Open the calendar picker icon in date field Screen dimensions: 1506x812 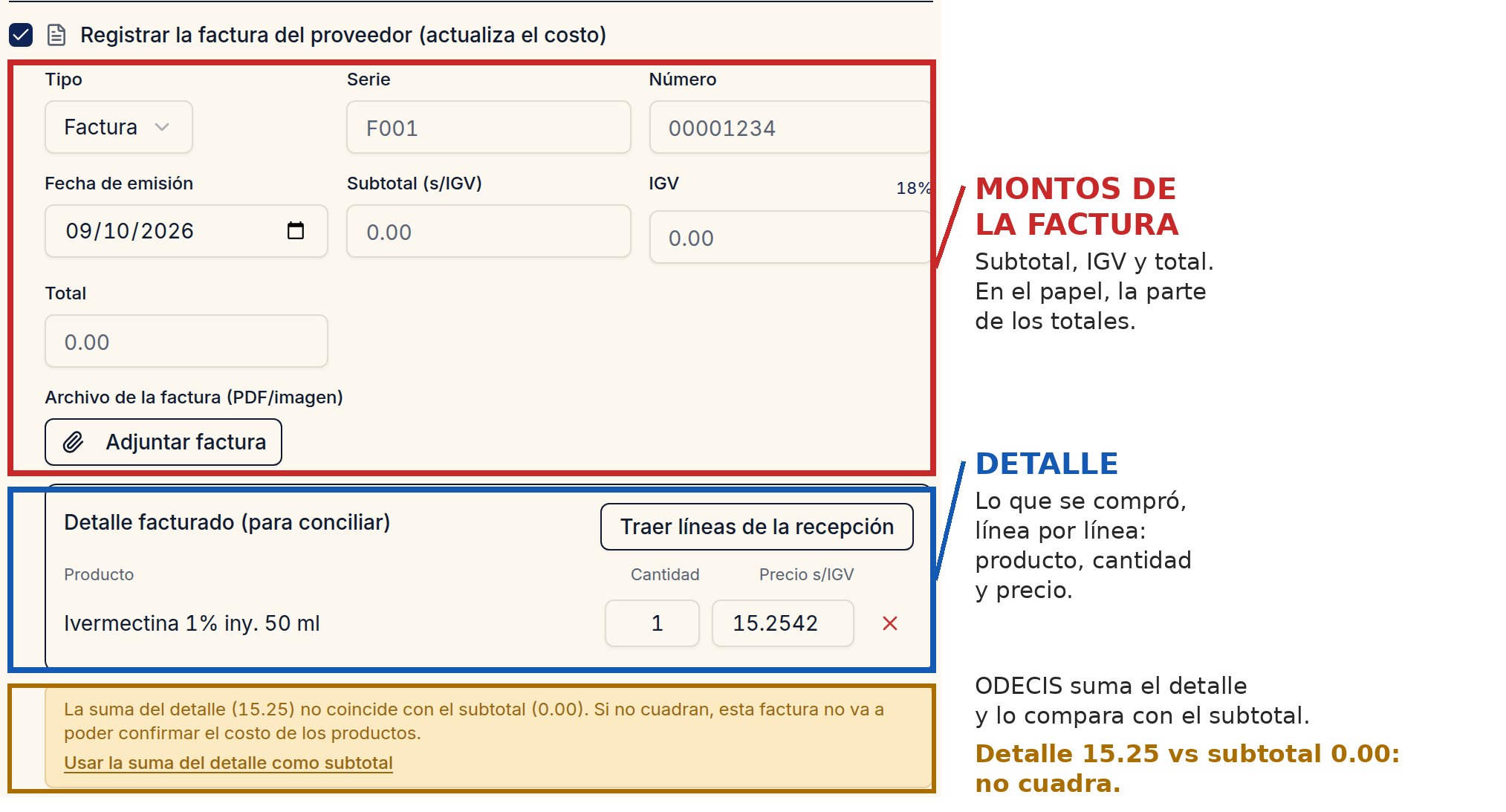click(296, 231)
